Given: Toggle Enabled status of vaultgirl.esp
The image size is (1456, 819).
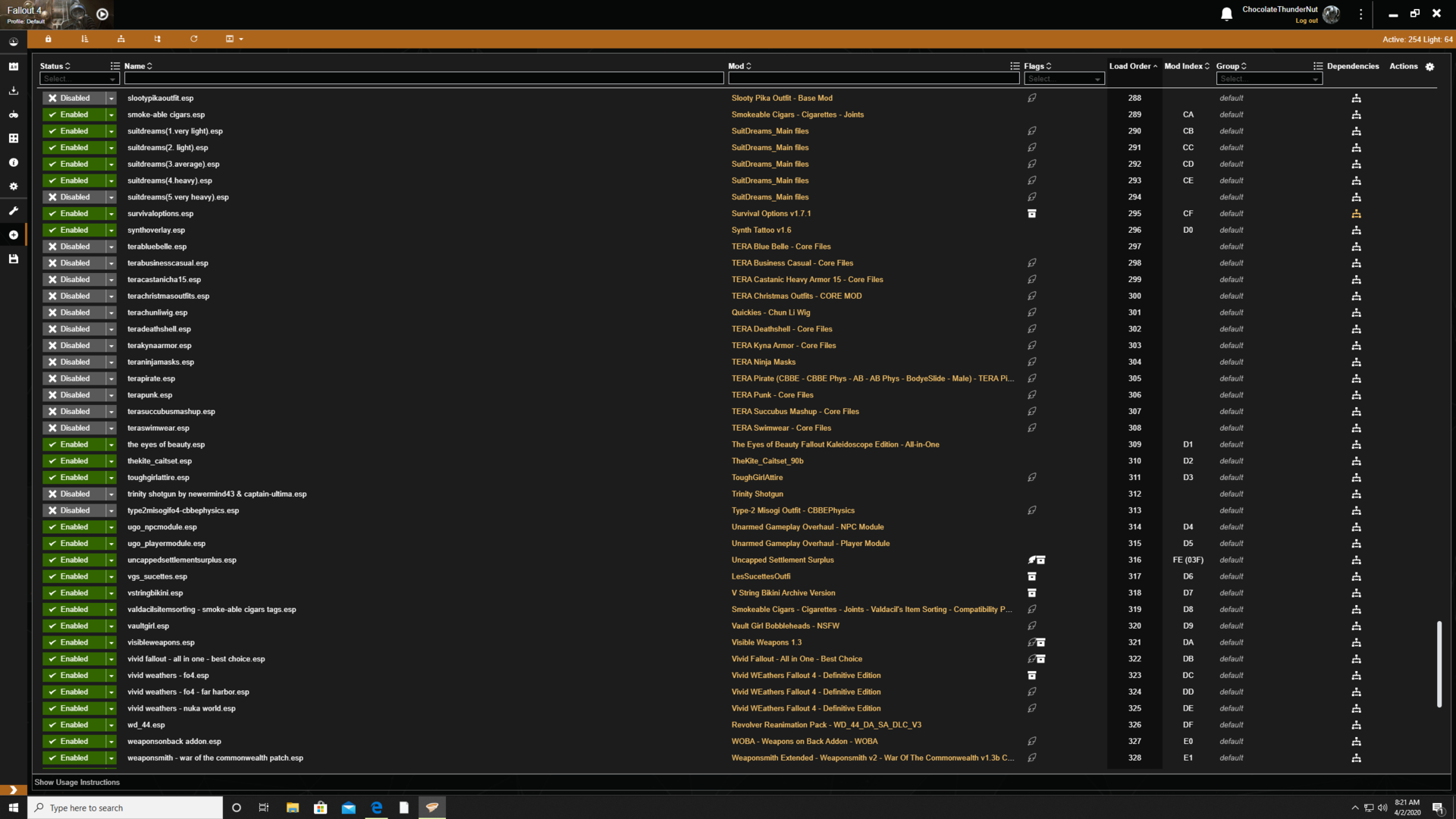Looking at the screenshot, I should point(74,626).
